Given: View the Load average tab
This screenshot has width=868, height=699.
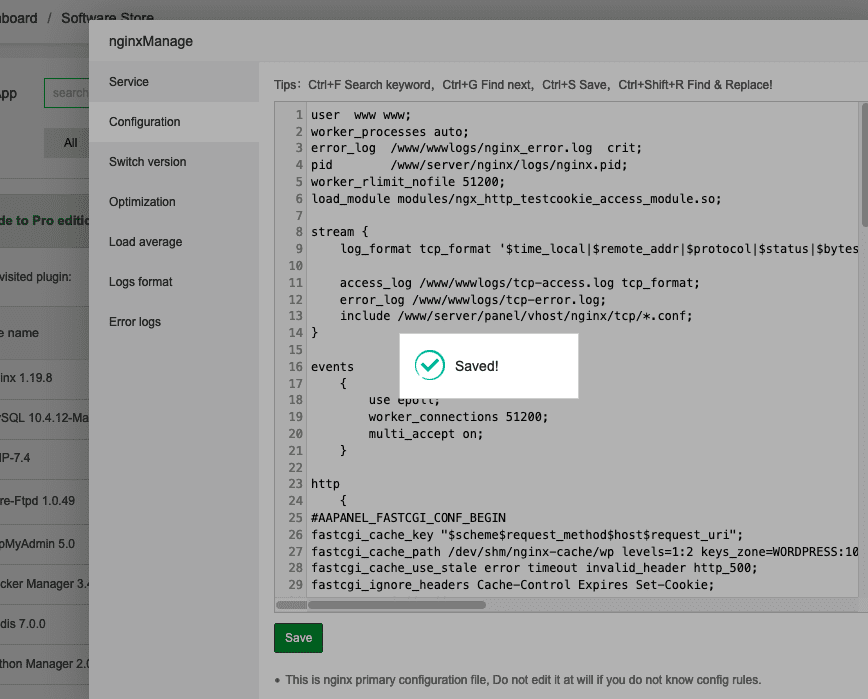Looking at the screenshot, I should (146, 242).
